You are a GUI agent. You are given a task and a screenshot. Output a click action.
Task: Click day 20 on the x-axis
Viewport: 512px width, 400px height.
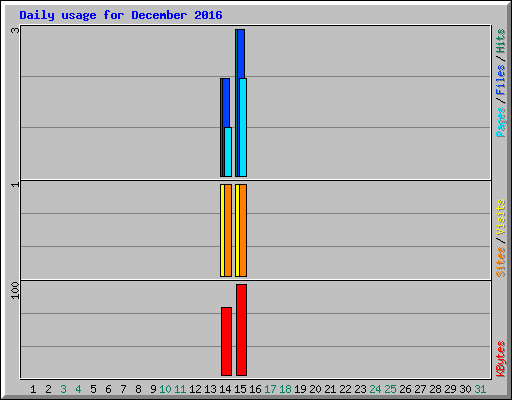click(315, 389)
